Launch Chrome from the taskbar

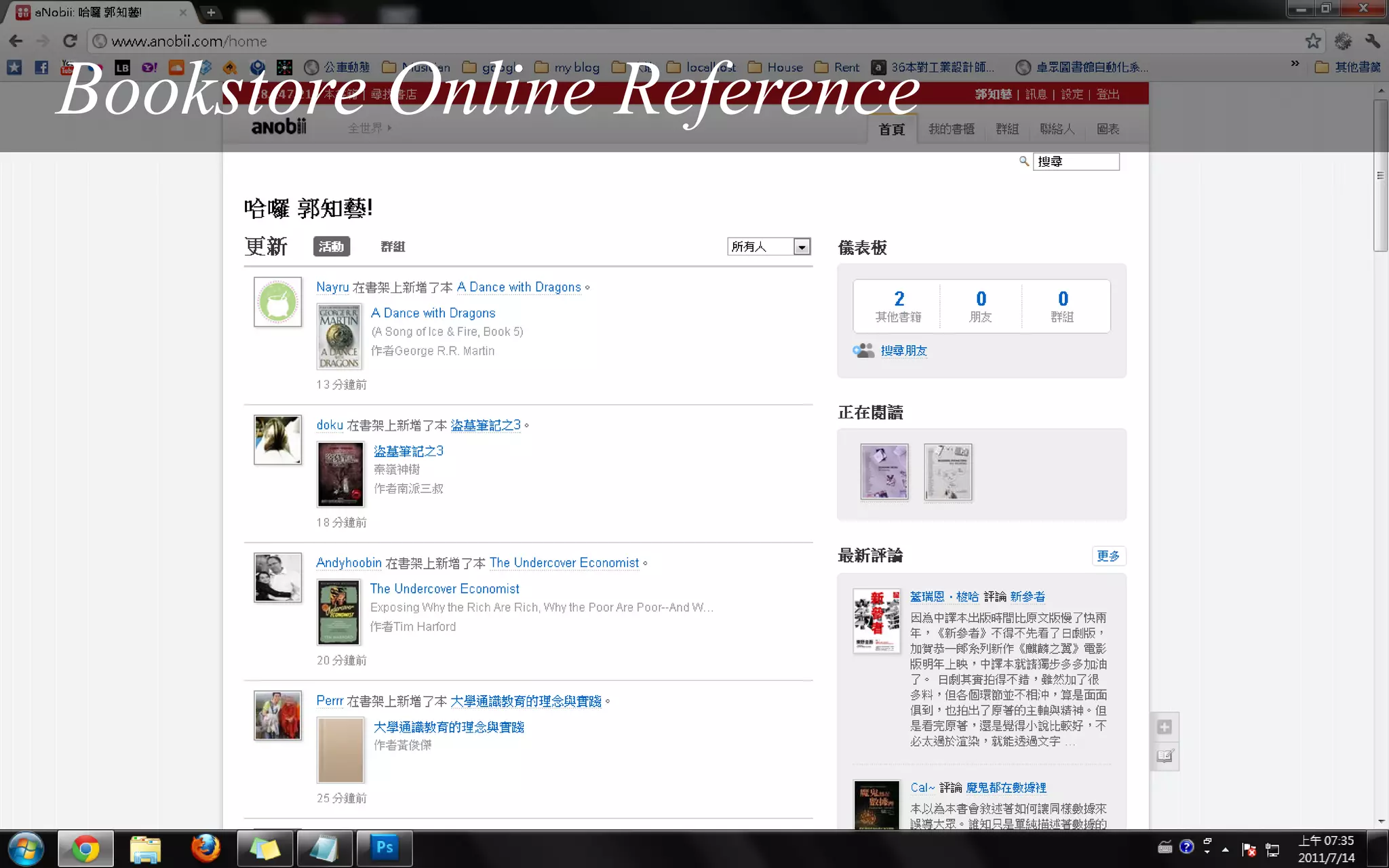pyautogui.click(x=85, y=848)
